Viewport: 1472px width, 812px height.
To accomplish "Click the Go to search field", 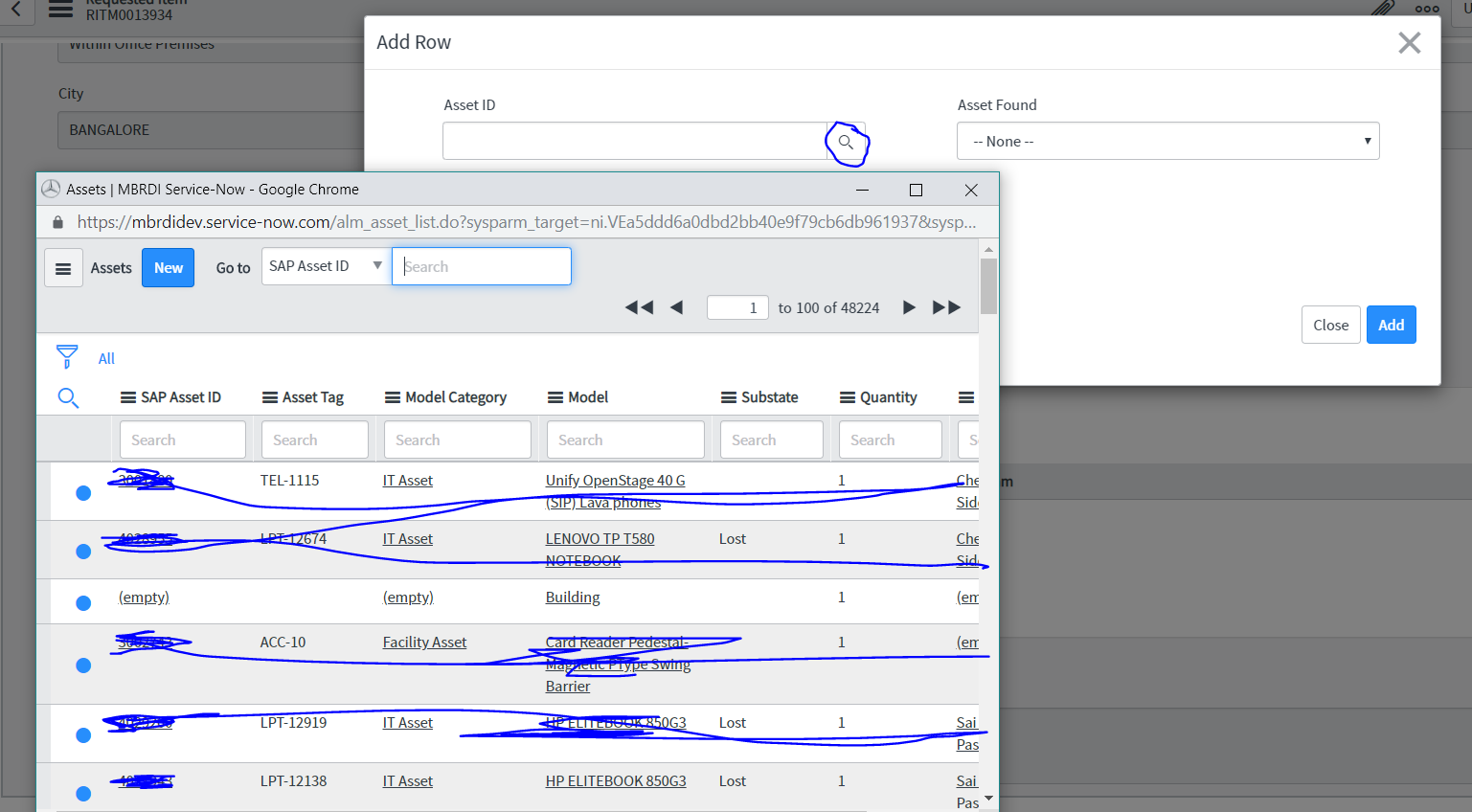I will 482,266.
